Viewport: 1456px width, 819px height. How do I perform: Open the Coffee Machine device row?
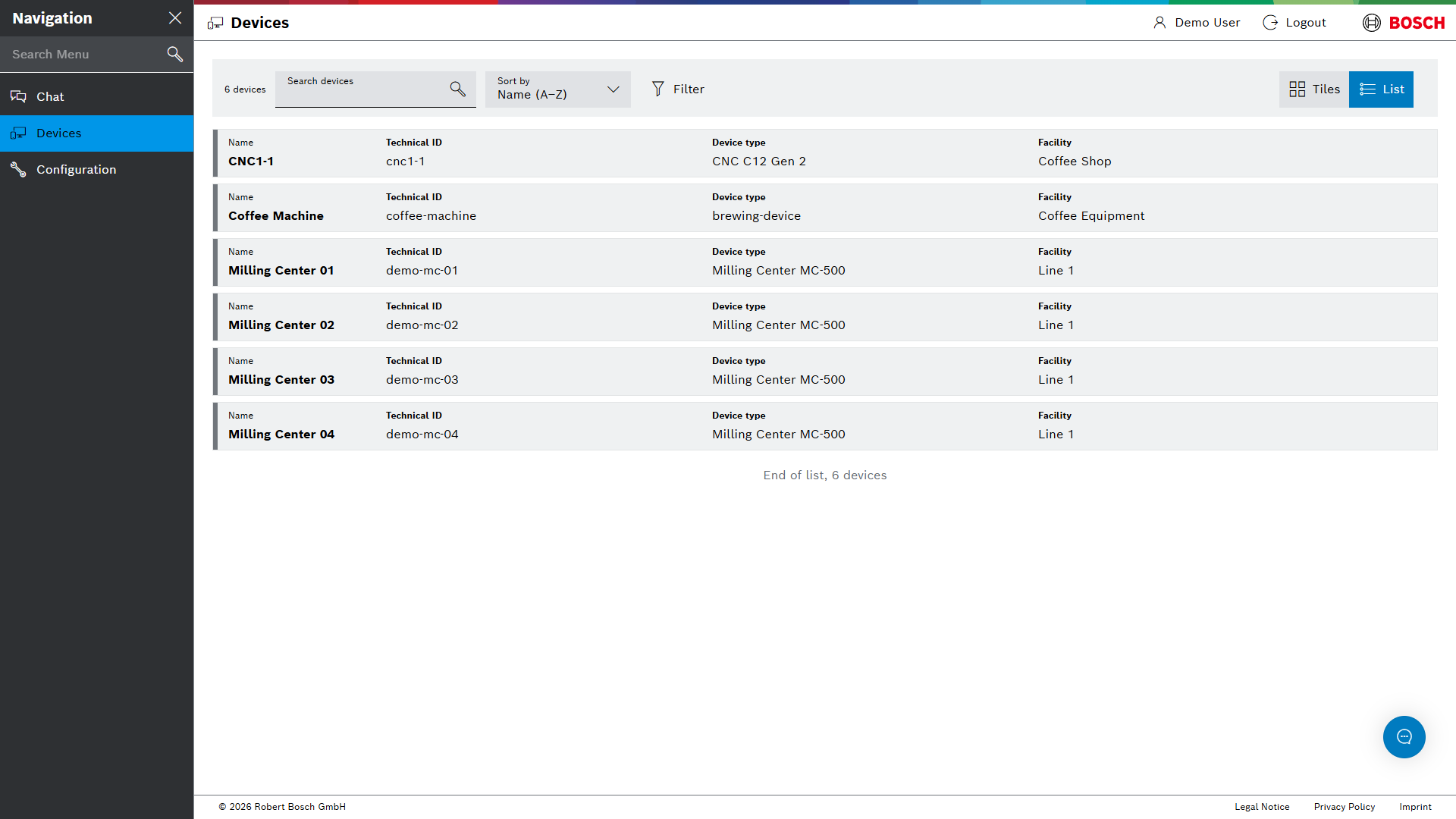(x=825, y=208)
